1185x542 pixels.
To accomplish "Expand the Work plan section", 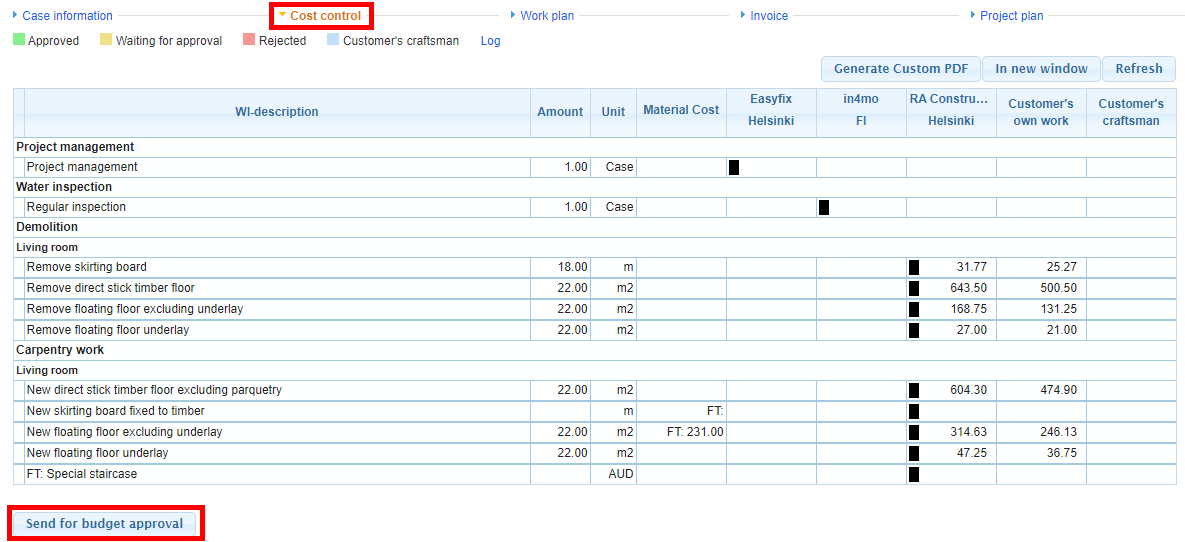I will coord(547,16).
